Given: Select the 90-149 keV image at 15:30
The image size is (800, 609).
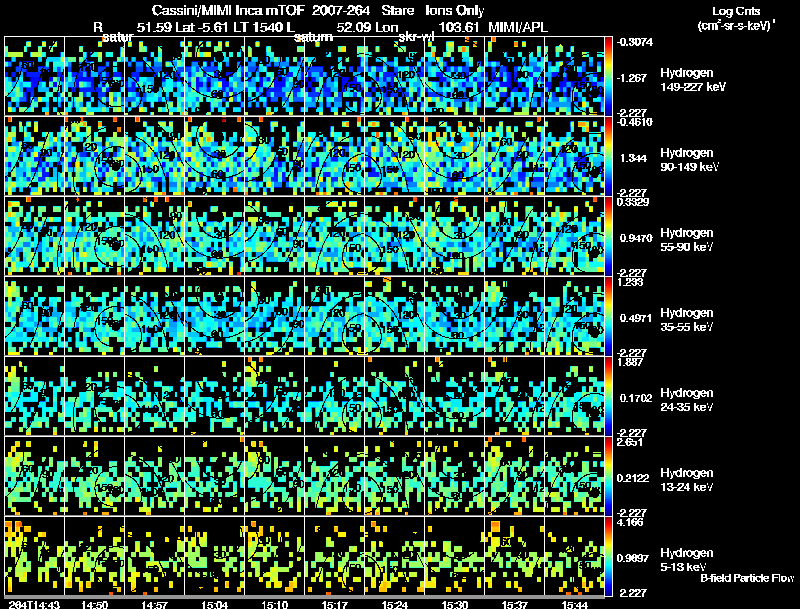Looking at the screenshot, I should tap(455, 156).
